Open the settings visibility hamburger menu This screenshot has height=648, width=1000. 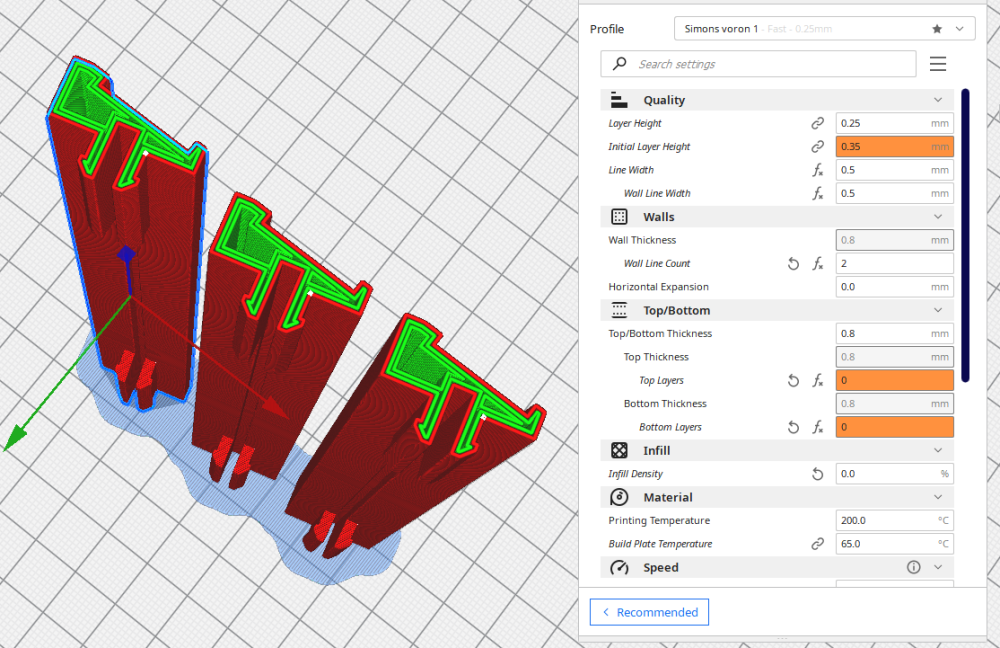click(938, 64)
